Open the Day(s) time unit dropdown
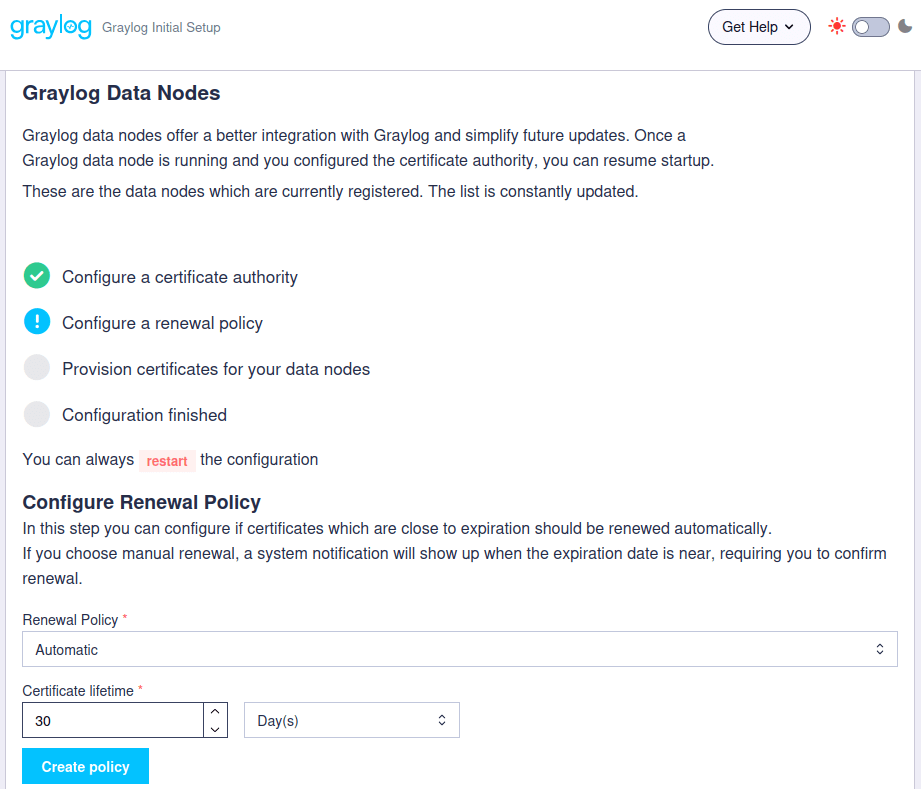921x789 pixels. point(352,719)
